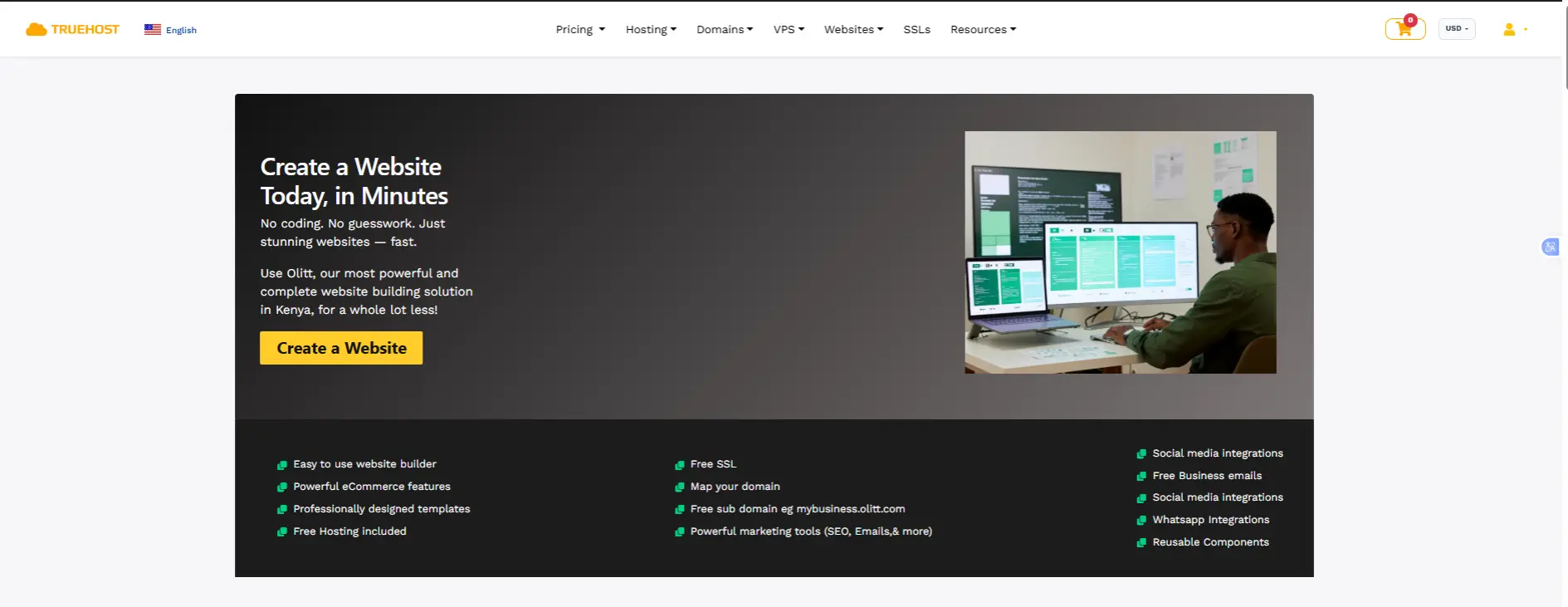Screen dimensions: 1568x607
Task: Click the 'Easy to use website builder' text
Action: 364,464
